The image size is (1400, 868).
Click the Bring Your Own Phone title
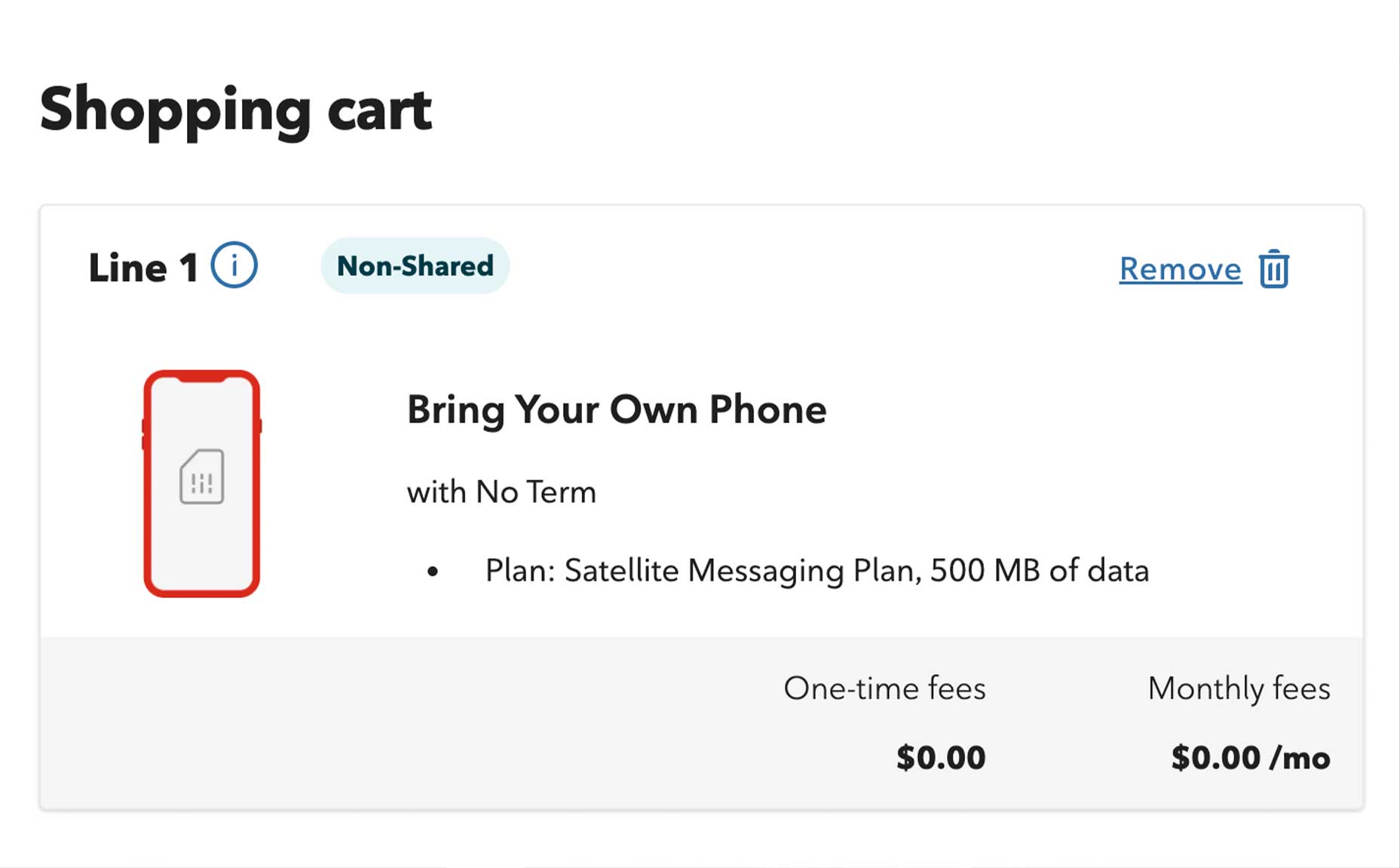616,410
